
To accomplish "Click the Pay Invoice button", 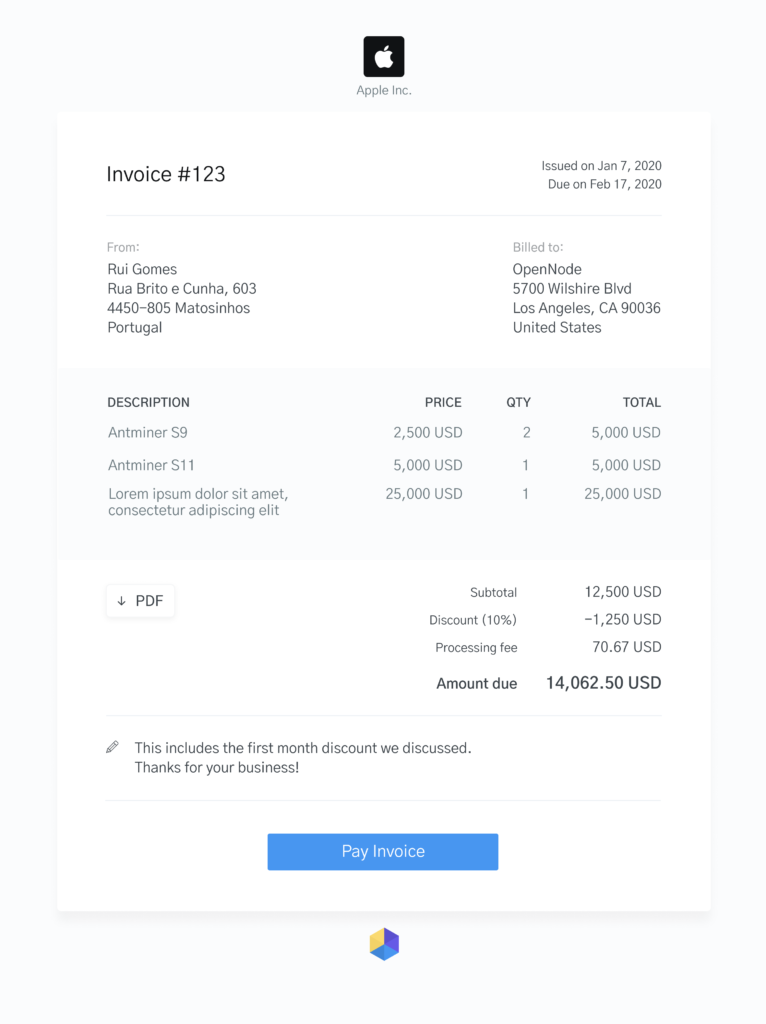I will point(383,852).
